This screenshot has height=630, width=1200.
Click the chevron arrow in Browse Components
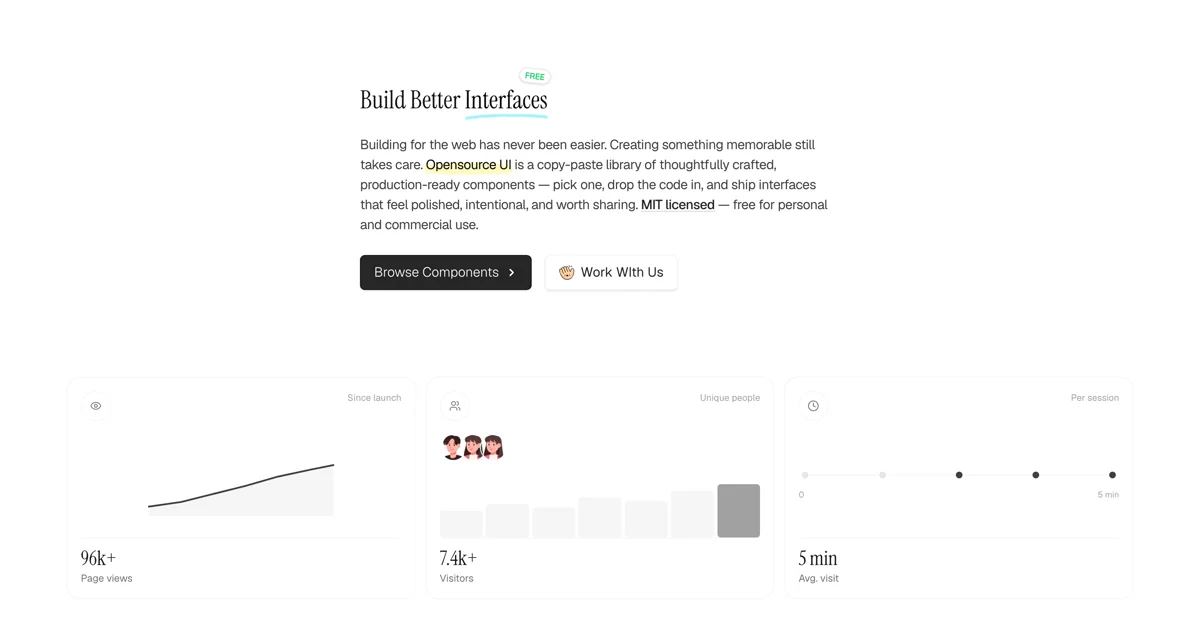[x=512, y=273]
